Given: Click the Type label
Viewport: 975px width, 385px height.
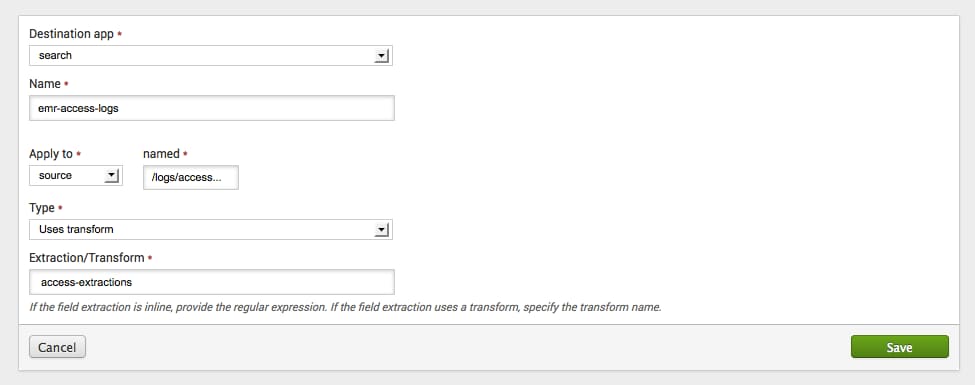Looking at the screenshot, I should click(x=42, y=208).
